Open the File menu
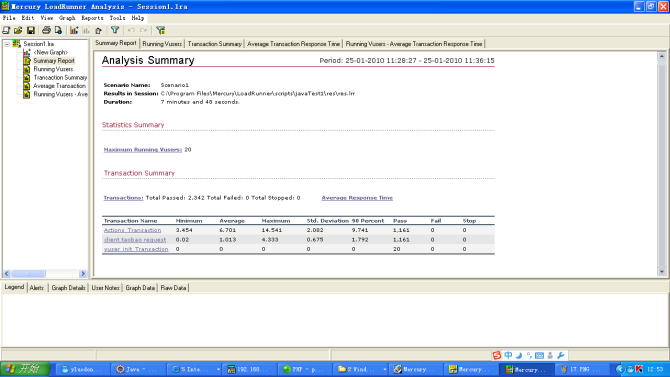 tap(9, 18)
